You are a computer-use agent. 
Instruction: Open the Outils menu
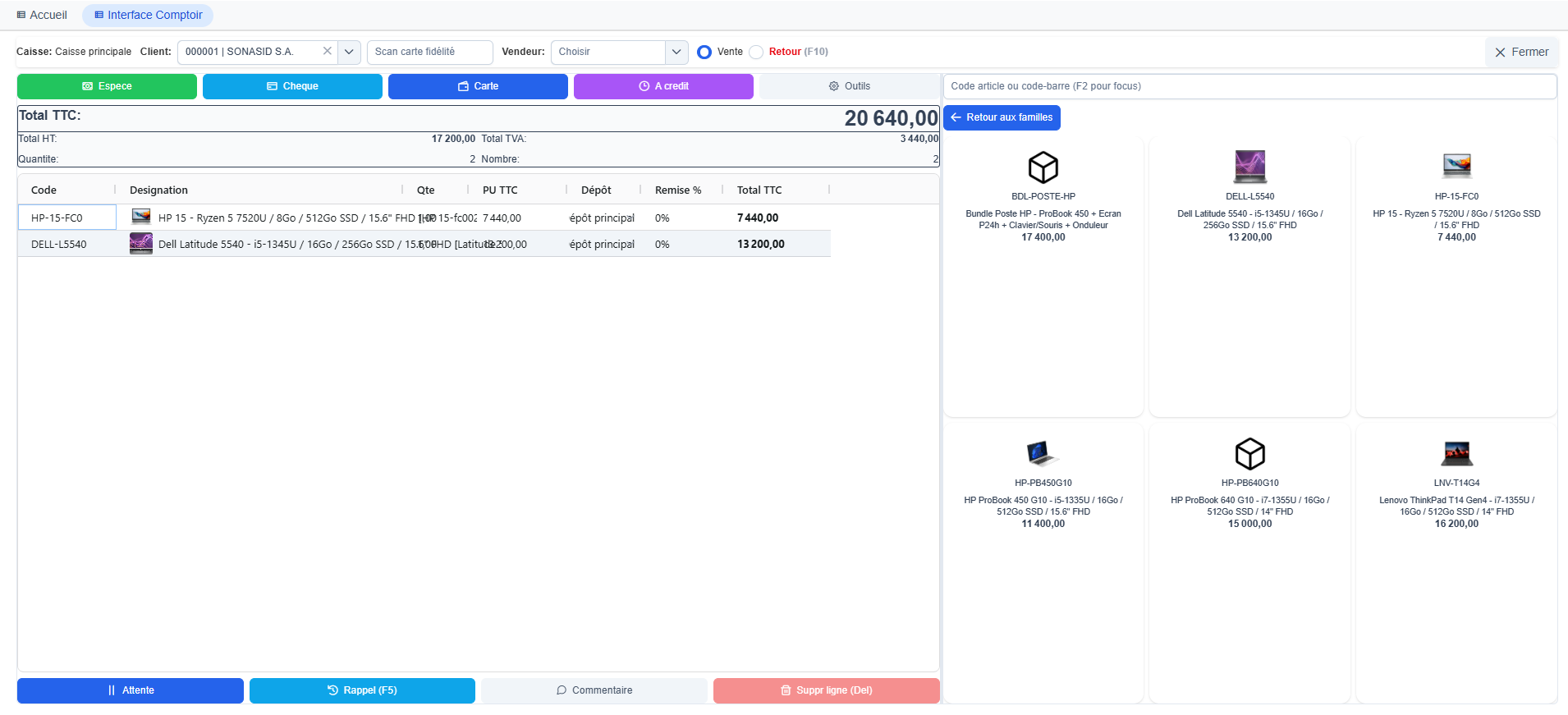coord(849,86)
